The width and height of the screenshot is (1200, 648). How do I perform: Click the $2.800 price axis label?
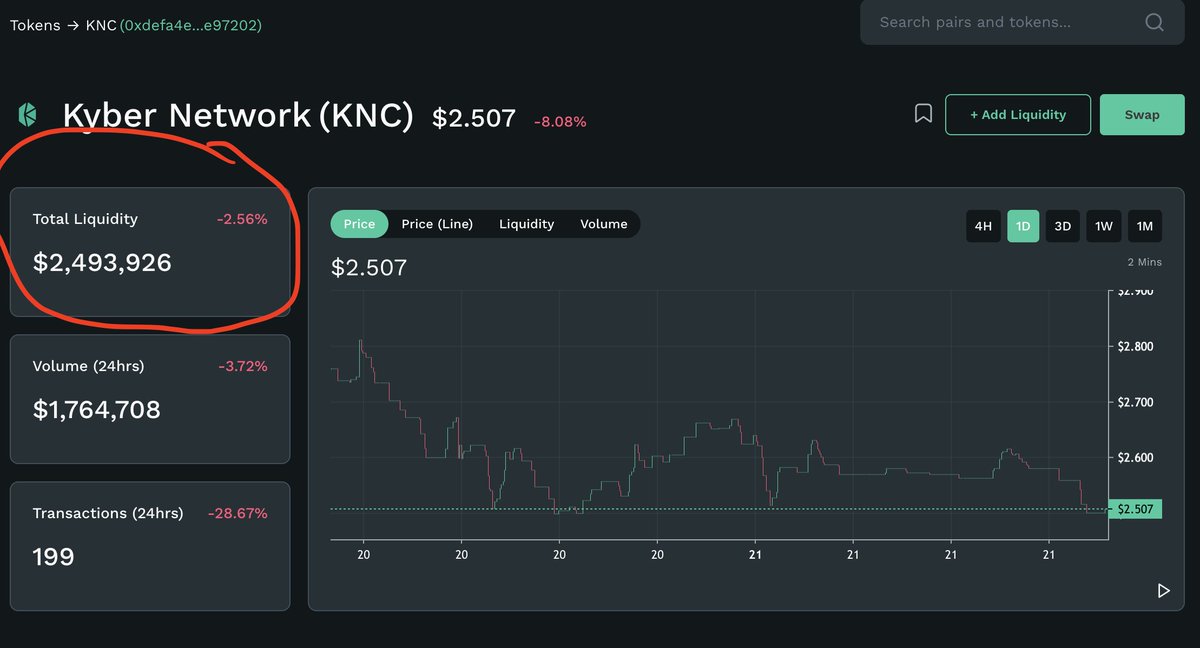[x=1135, y=347]
